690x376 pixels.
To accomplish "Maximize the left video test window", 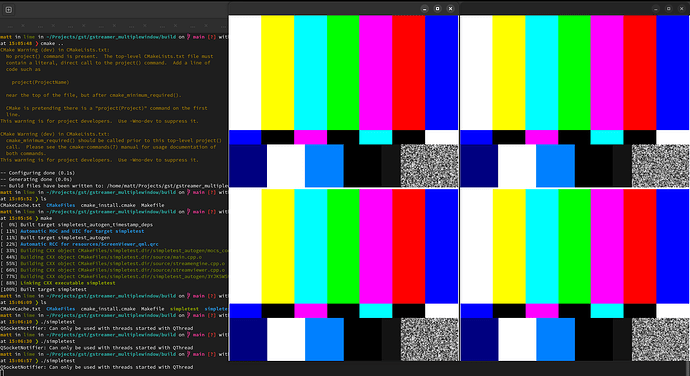I will [437, 9].
